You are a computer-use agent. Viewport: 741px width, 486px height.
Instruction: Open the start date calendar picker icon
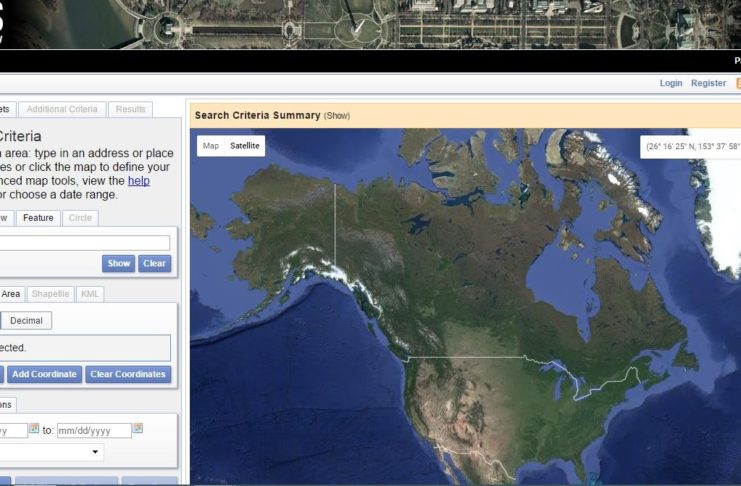(34, 429)
